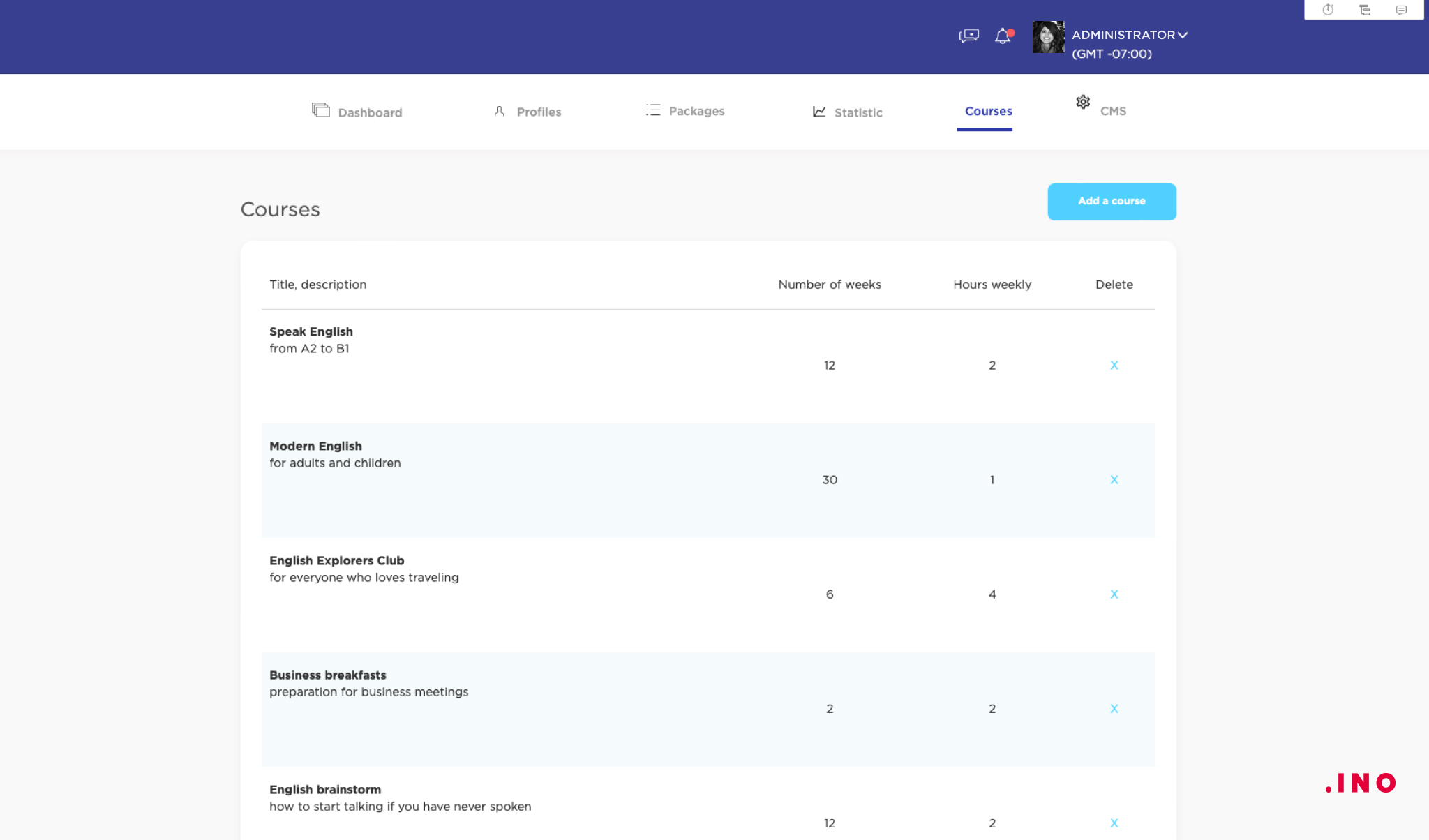Click the Packages navigation icon
Viewport: 1429px width, 840px height.
coord(654,110)
